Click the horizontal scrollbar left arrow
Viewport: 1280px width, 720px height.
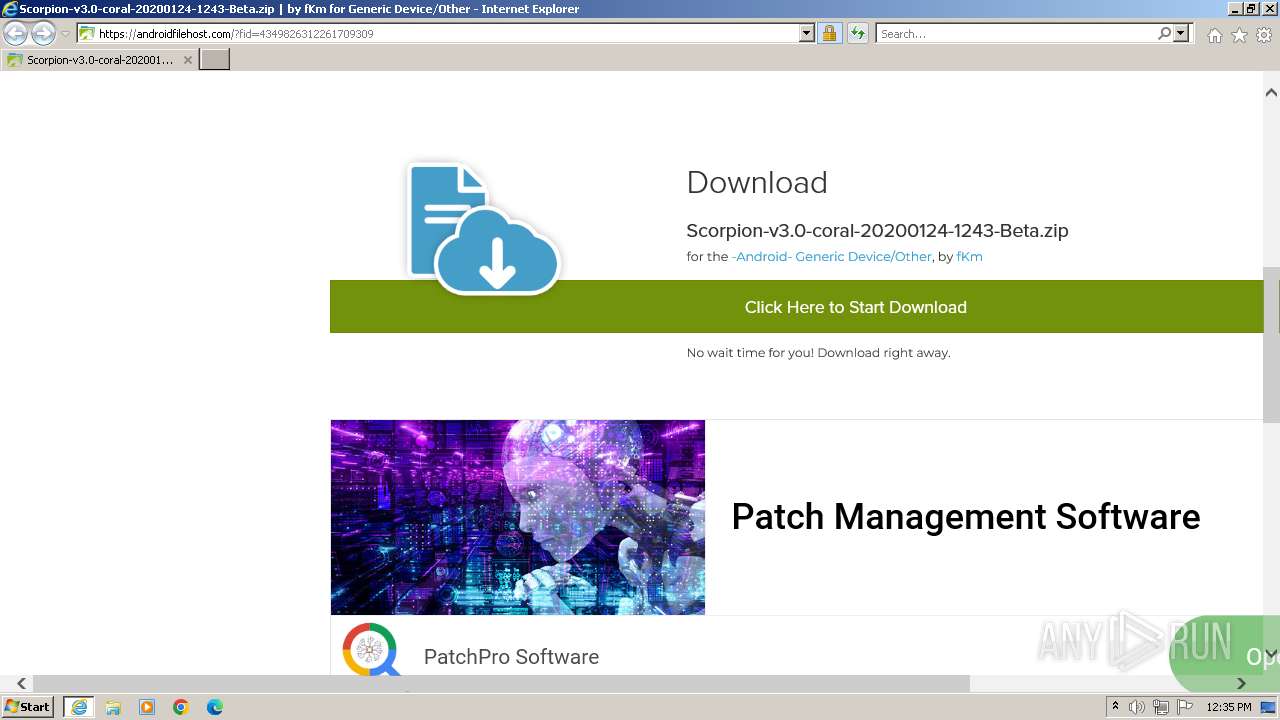(21, 683)
